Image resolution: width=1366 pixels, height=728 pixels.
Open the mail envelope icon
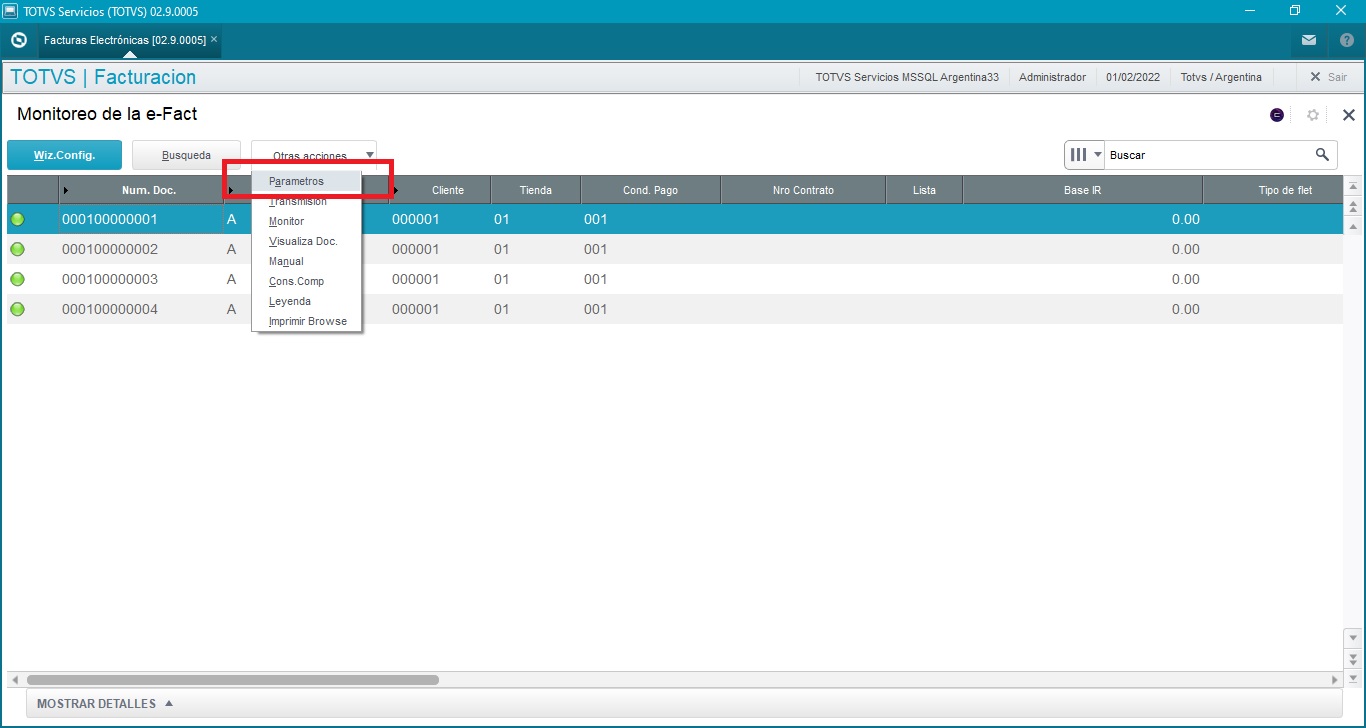(x=1309, y=40)
